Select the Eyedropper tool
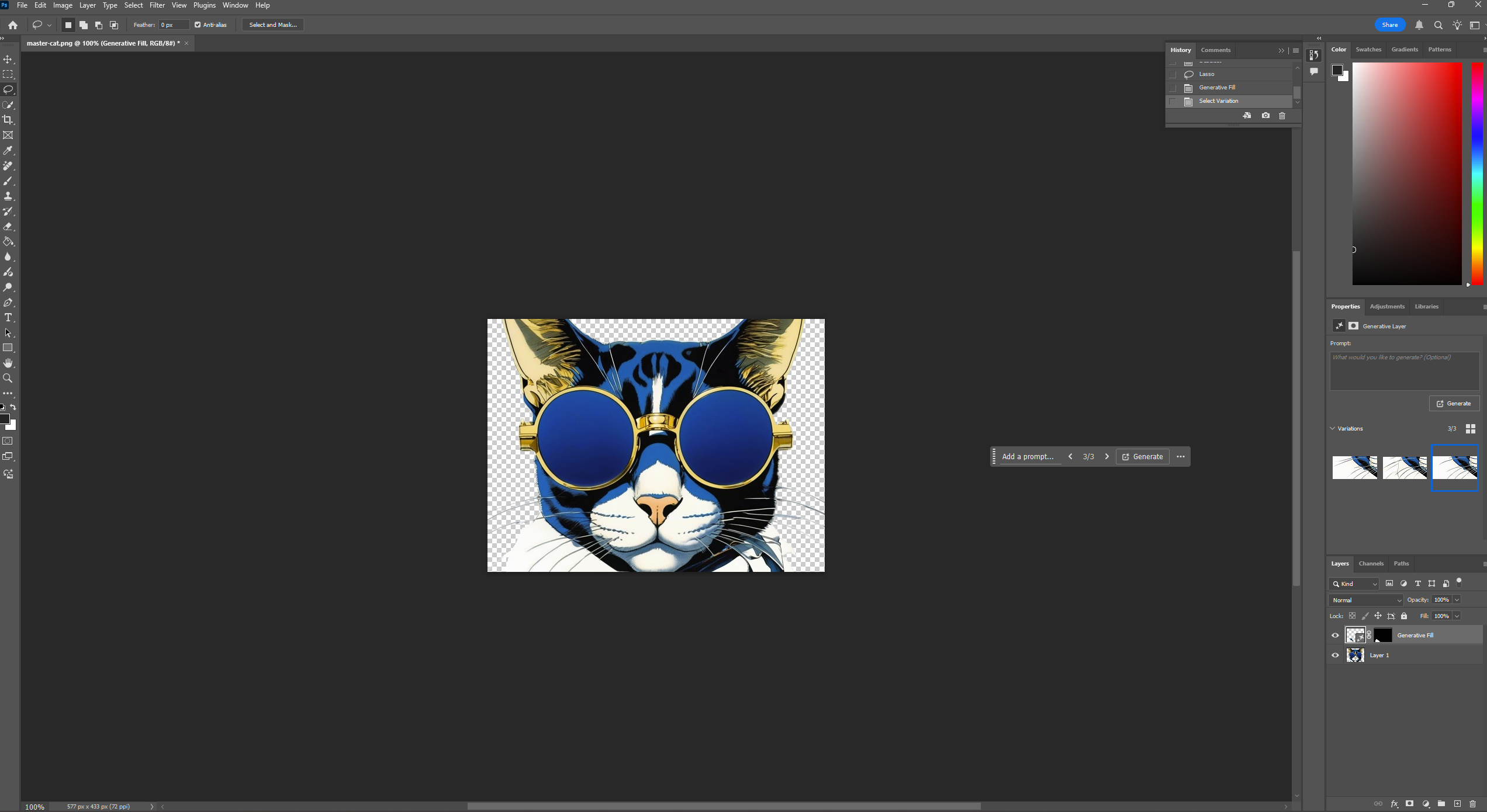This screenshot has width=1487, height=812. (x=8, y=151)
